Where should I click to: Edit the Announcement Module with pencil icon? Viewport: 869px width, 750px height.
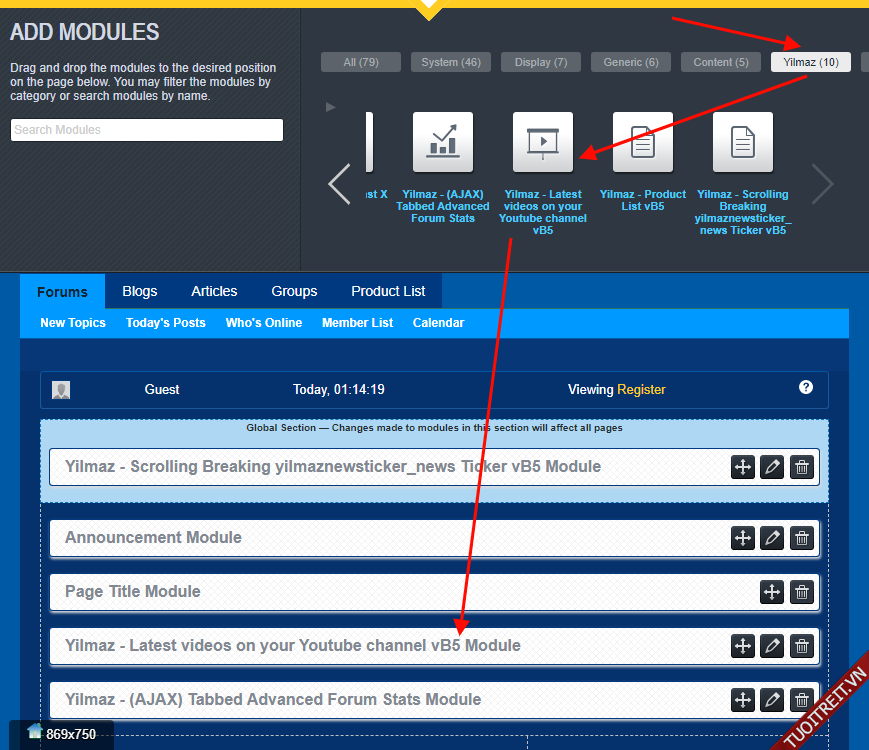[771, 539]
